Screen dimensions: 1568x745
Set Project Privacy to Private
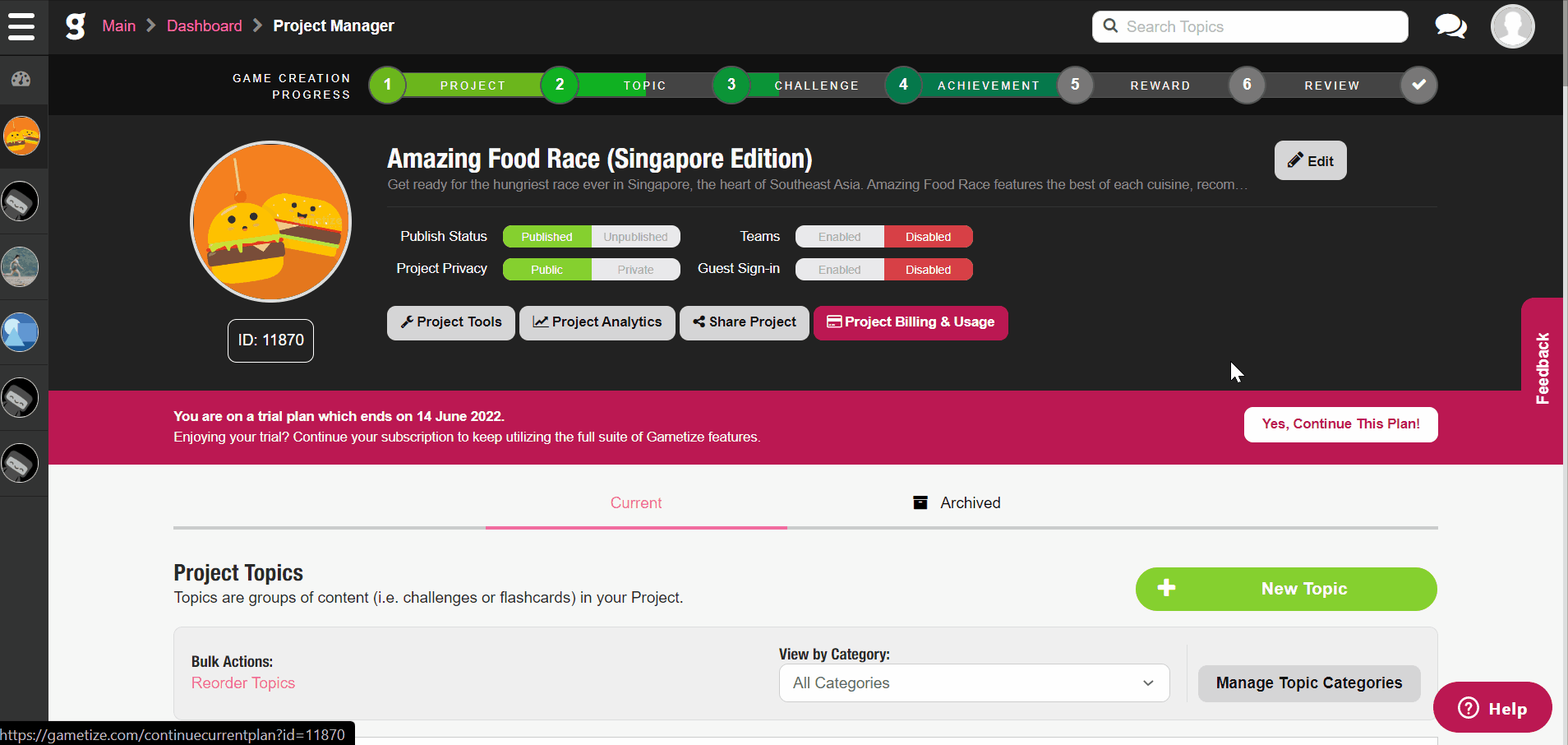[636, 270]
